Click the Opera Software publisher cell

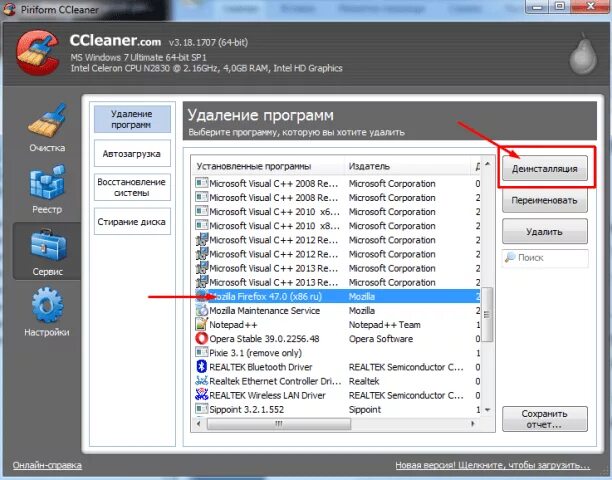point(381,338)
